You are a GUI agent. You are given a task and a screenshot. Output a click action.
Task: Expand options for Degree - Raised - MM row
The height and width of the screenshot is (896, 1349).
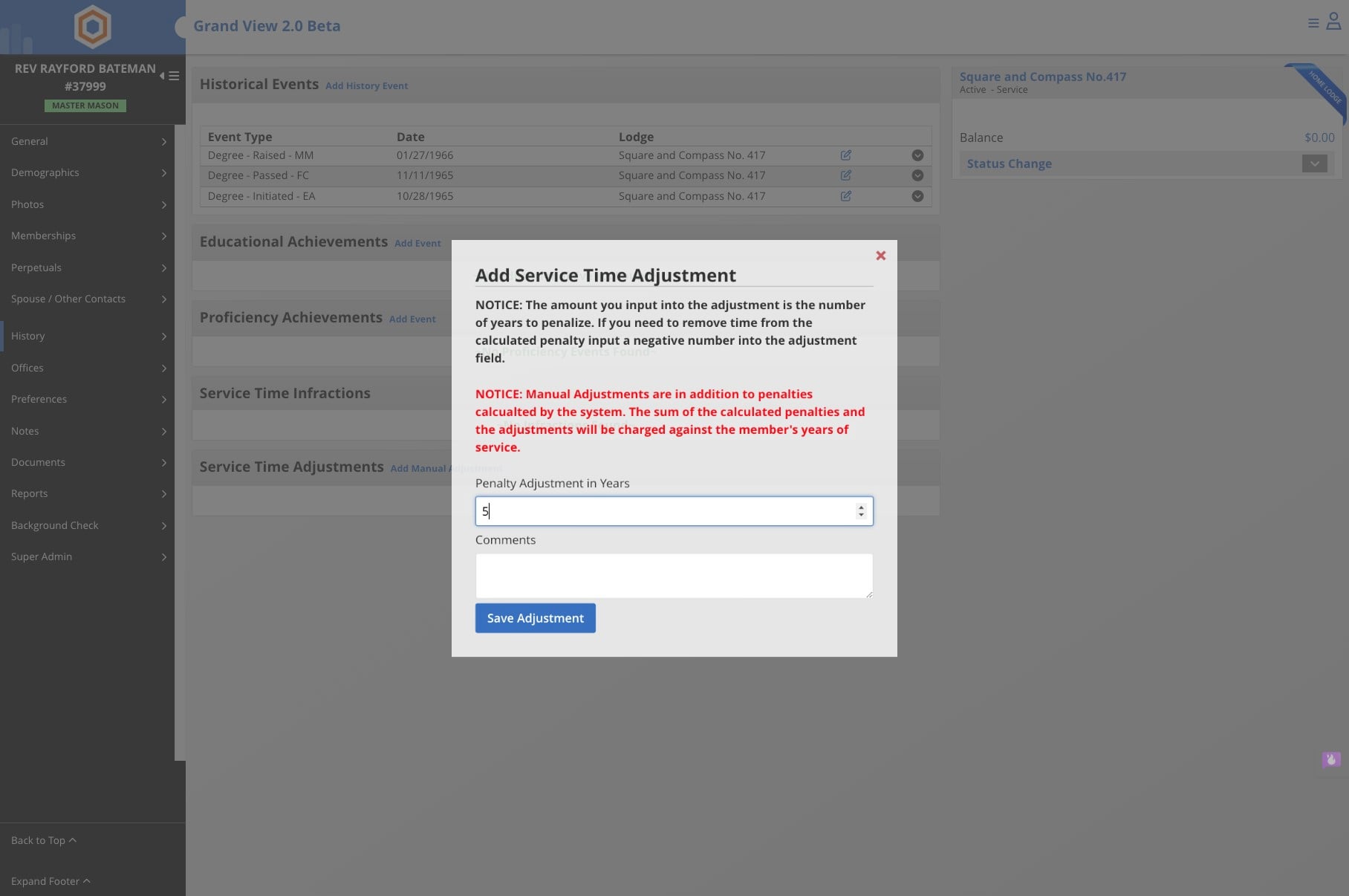coord(917,155)
